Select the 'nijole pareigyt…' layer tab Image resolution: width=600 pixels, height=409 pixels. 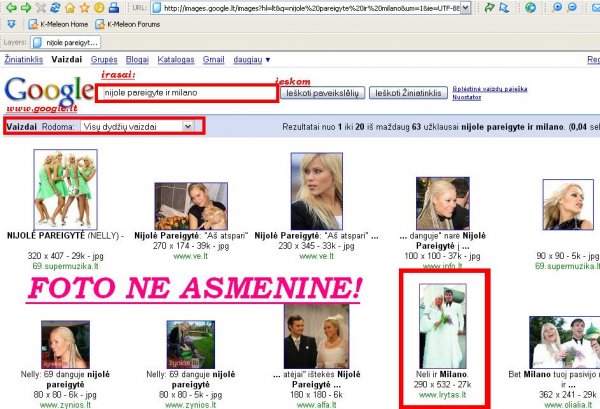[x=65, y=42]
